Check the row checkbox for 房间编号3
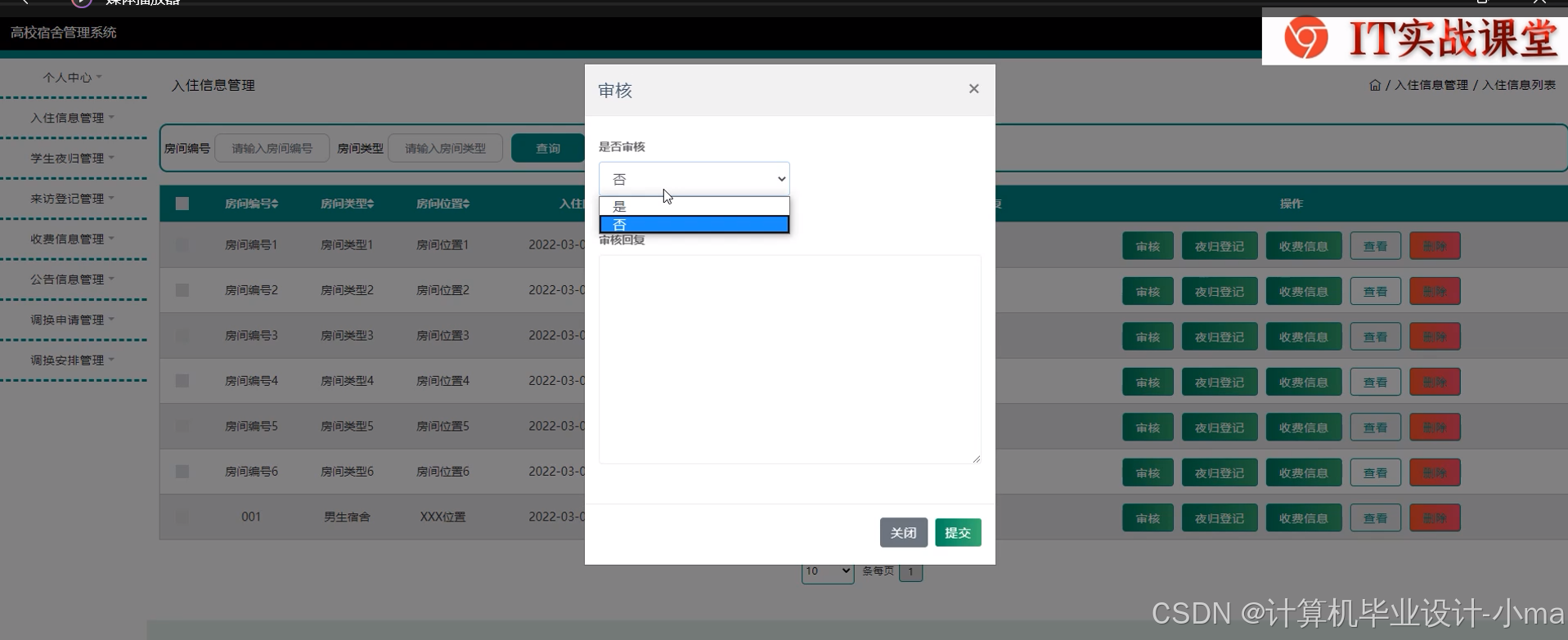This screenshot has height=640, width=1568. (x=182, y=335)
